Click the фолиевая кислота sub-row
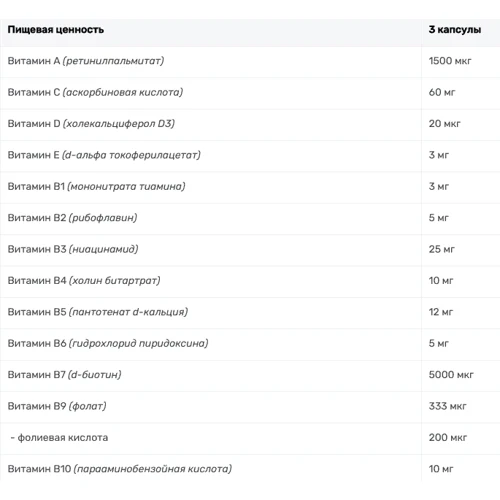The image size is (500, 500). click(250, 439)
